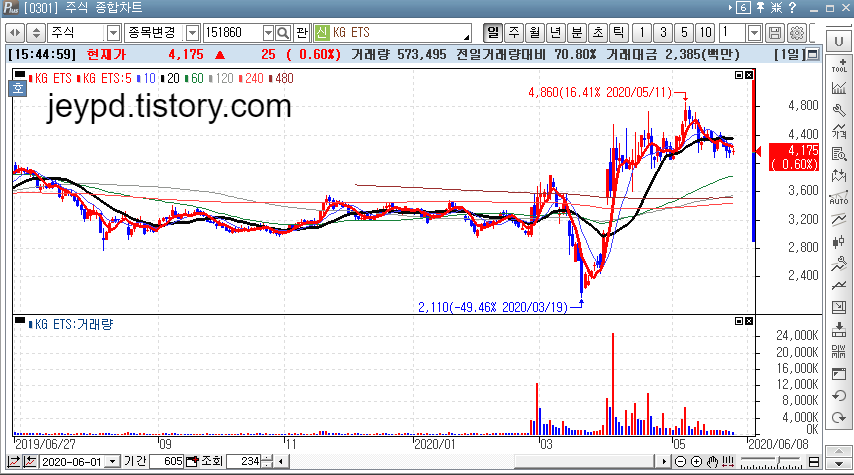The width and height of the screenshot is (854, 475).
Task: Choose interval button 3
Action: (663, 33)
